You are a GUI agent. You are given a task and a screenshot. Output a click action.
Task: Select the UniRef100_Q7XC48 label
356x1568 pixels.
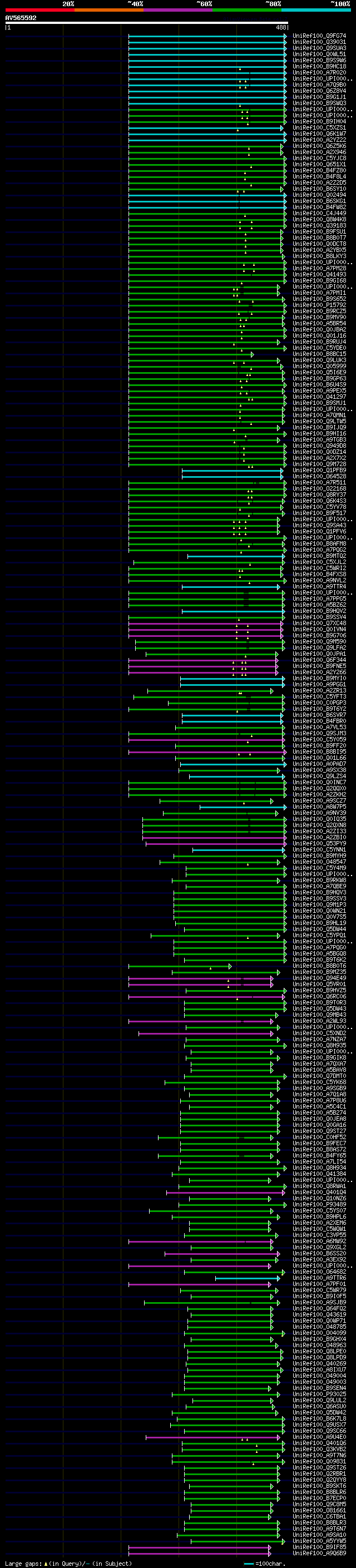319,624
